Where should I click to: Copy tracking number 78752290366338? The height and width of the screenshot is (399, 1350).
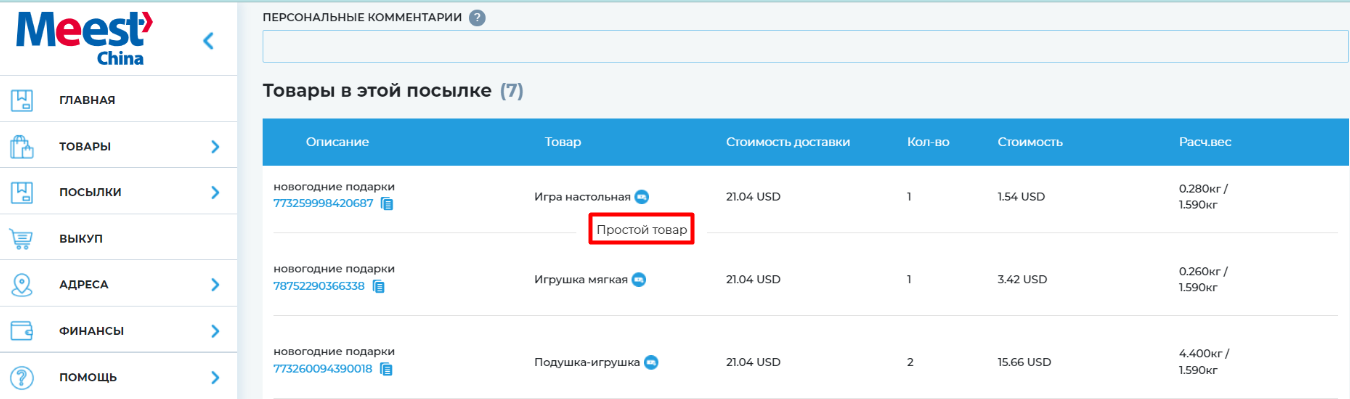(379, 286)
